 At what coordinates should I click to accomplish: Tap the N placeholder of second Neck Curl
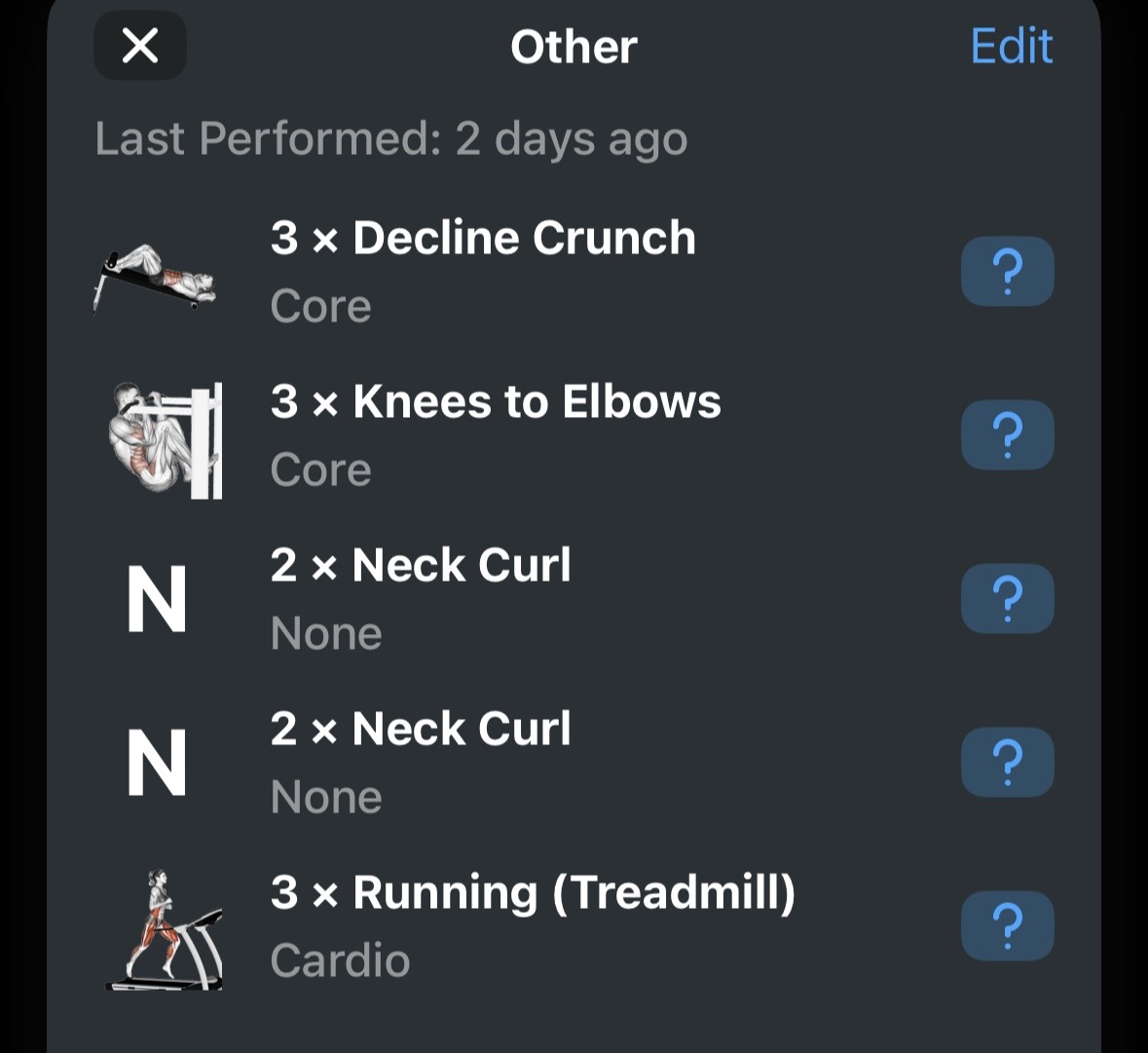pyautogui.click(x=157, y=763)
